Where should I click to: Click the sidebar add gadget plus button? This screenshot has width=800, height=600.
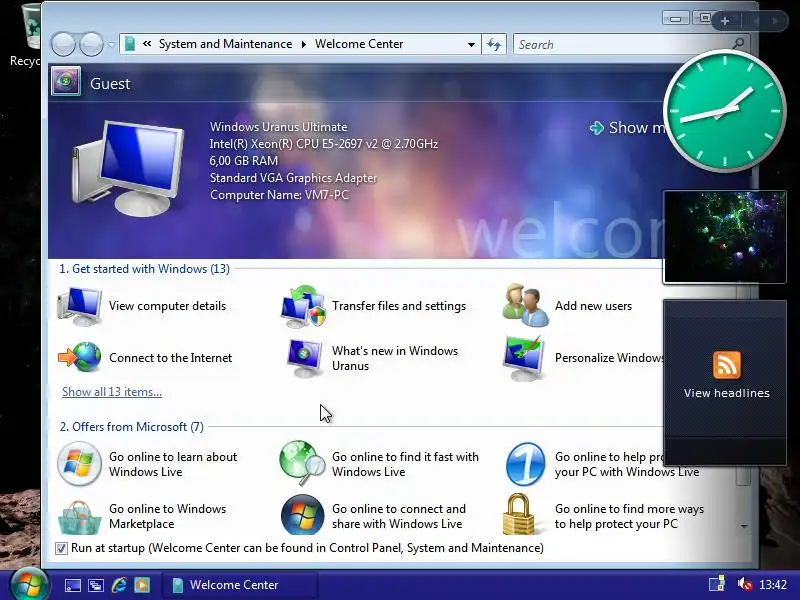pyautogui.click(x=725, y=21)
